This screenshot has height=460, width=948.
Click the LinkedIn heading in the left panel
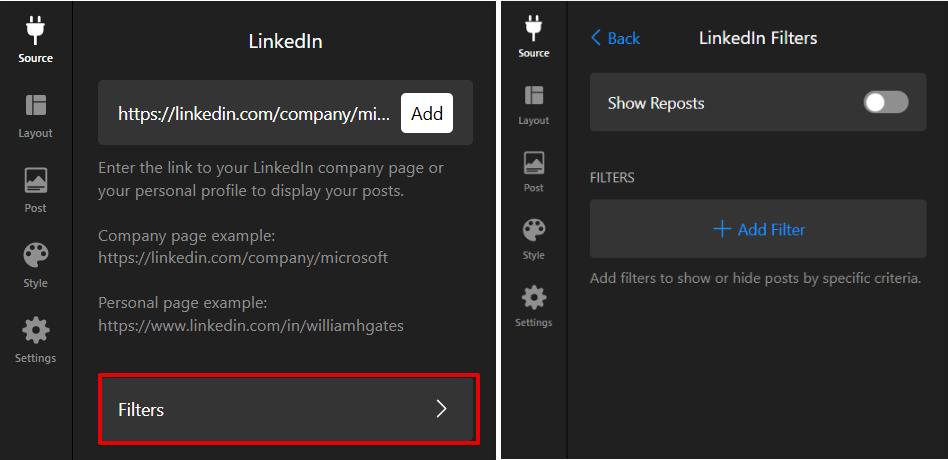[x=285, y=41]
